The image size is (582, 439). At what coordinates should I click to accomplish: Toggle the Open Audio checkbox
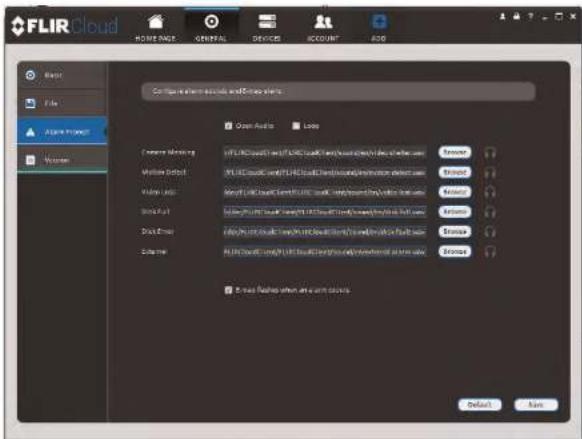point(228,126)
